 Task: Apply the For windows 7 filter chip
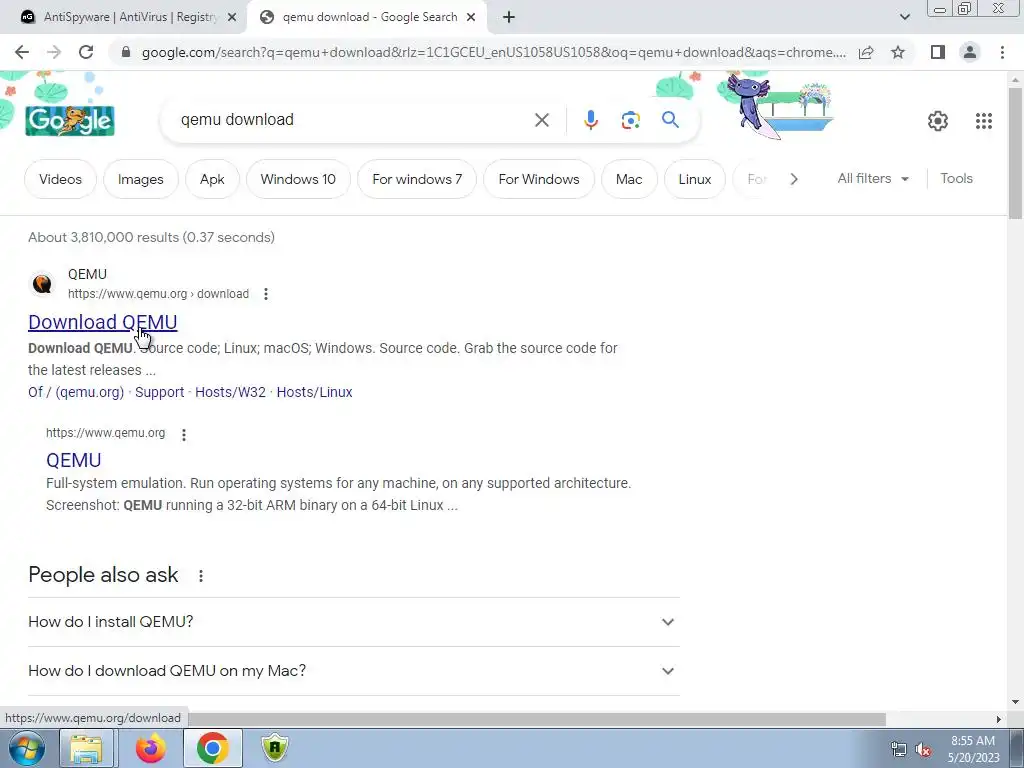tap(417, 179)
